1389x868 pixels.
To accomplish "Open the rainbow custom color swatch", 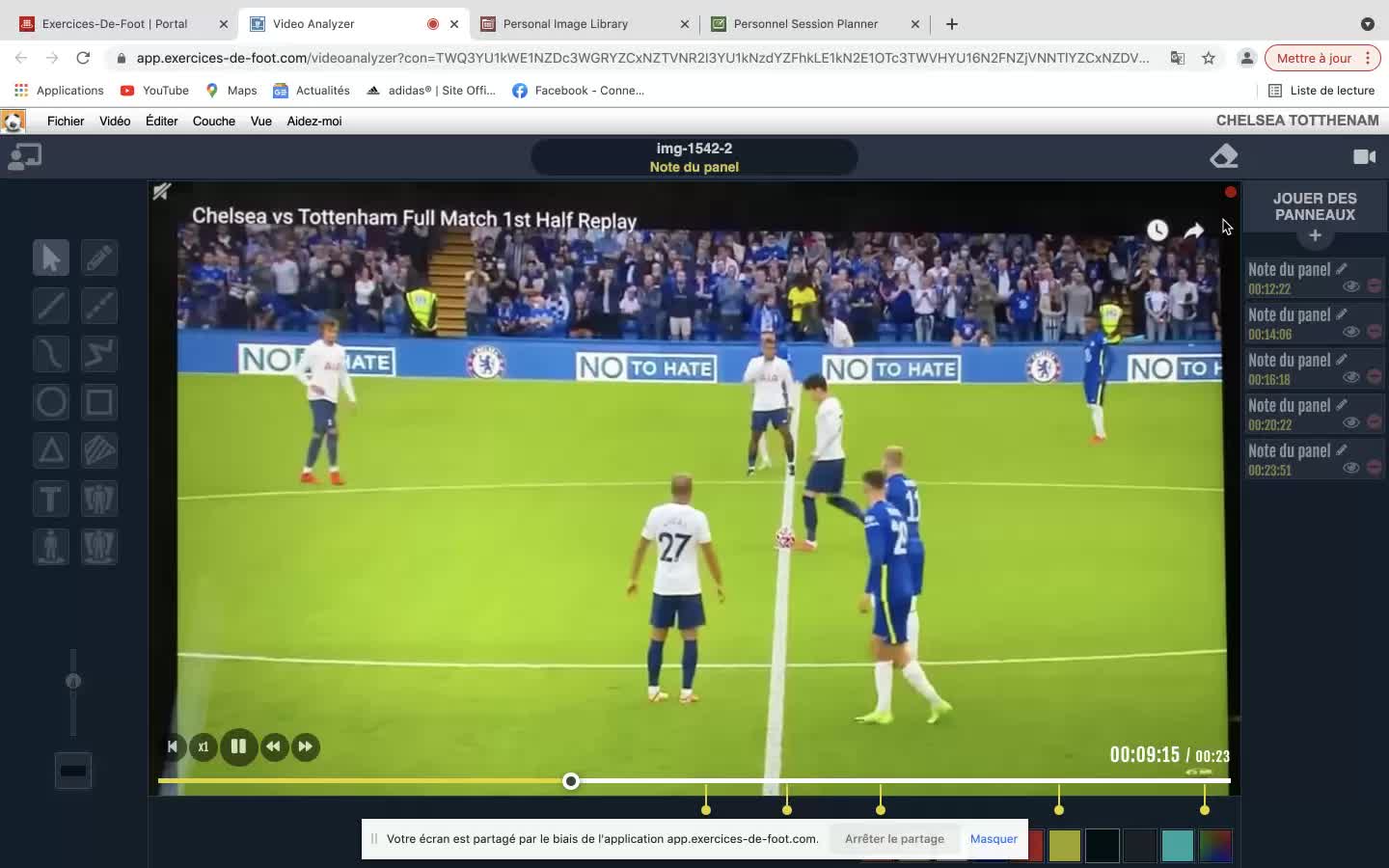I will [x=1215, y=846].
